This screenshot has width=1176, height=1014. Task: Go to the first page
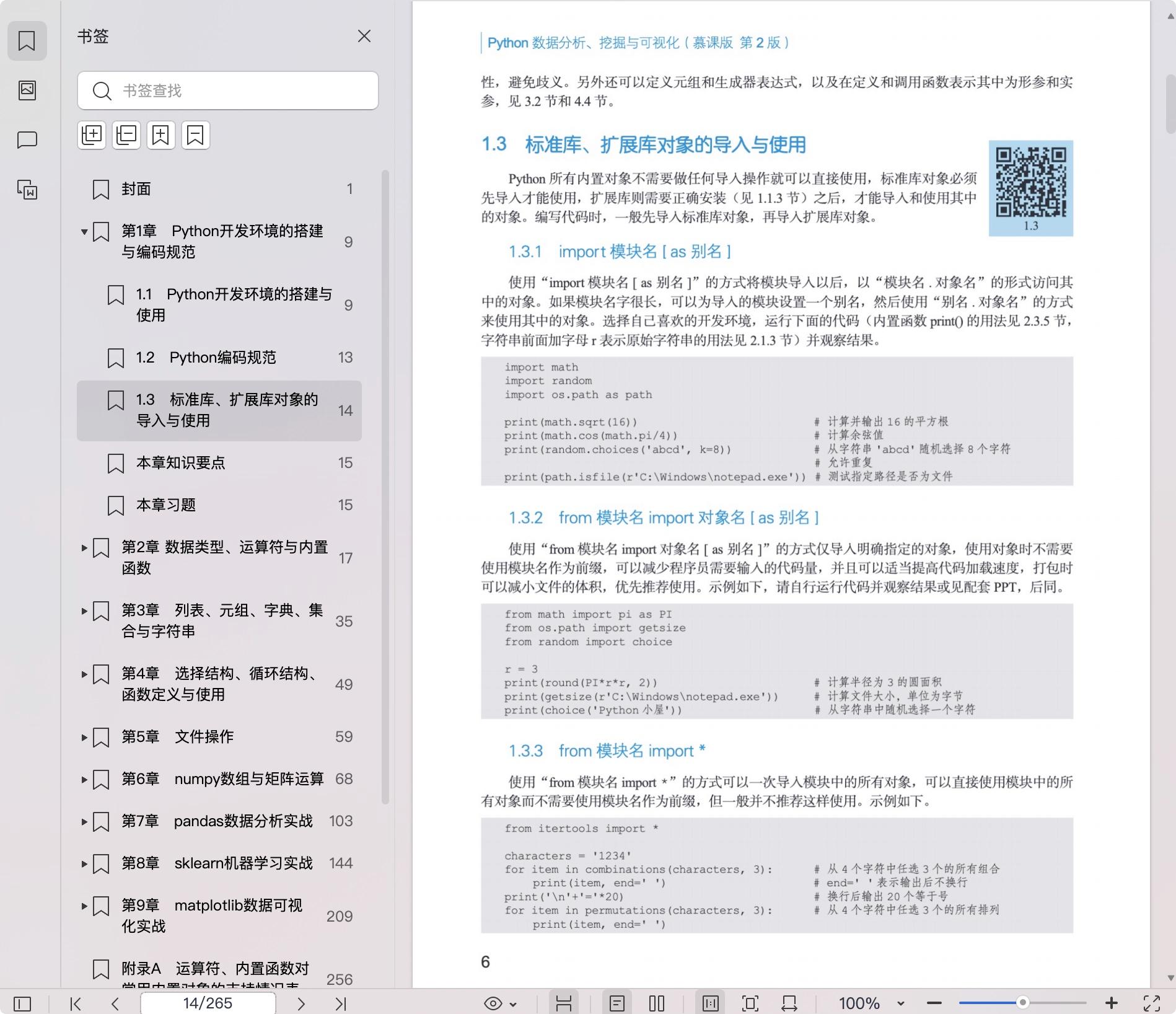(76, 1003)
